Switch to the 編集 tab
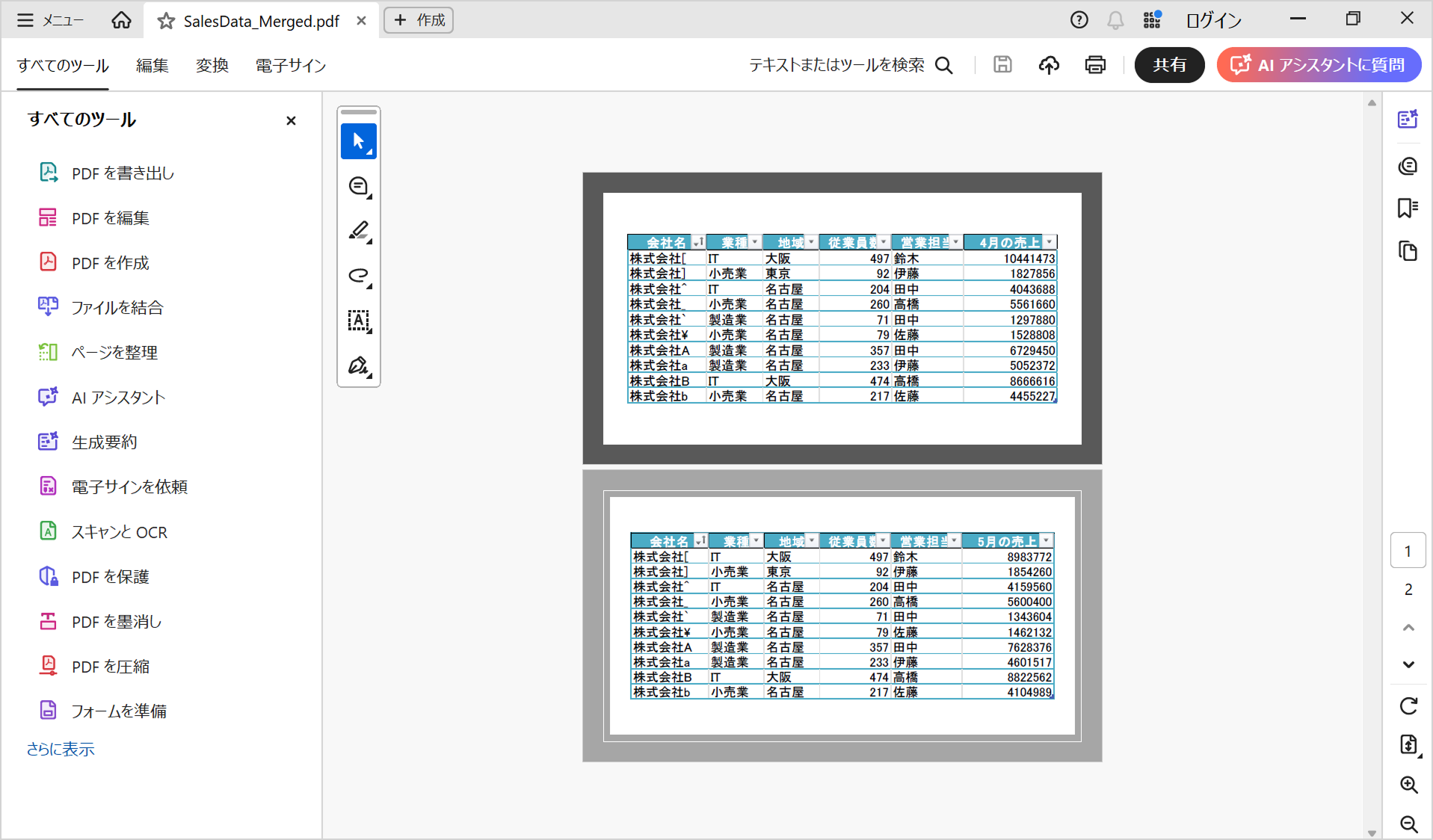 click(152, 66)
